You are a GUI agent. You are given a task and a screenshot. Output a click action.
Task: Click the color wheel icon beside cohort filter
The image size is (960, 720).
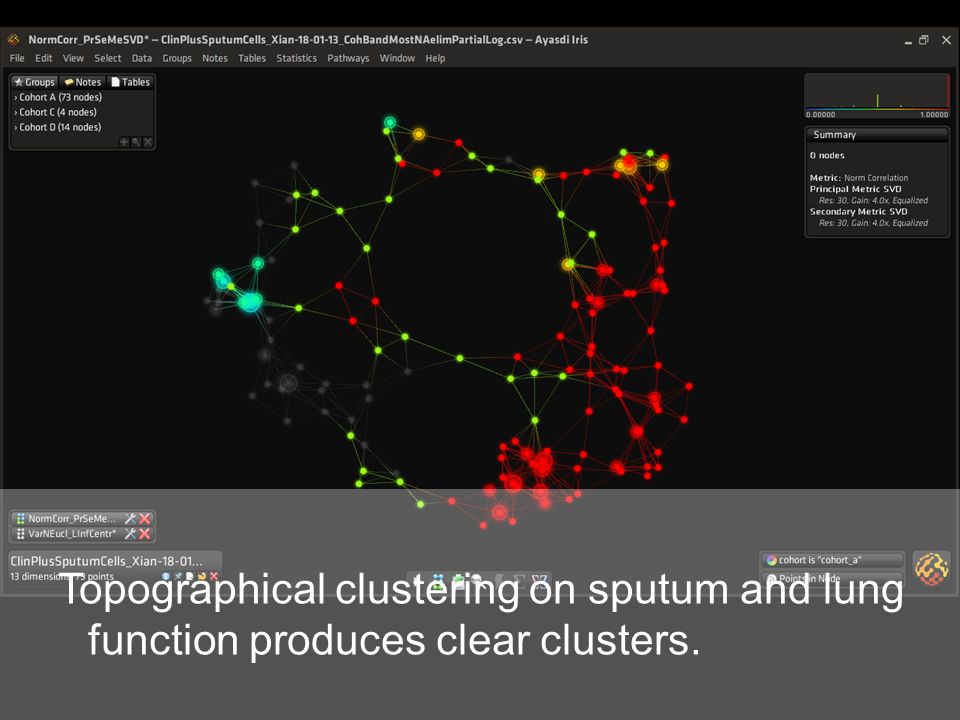pyautogui.click(x=771, y=560)
